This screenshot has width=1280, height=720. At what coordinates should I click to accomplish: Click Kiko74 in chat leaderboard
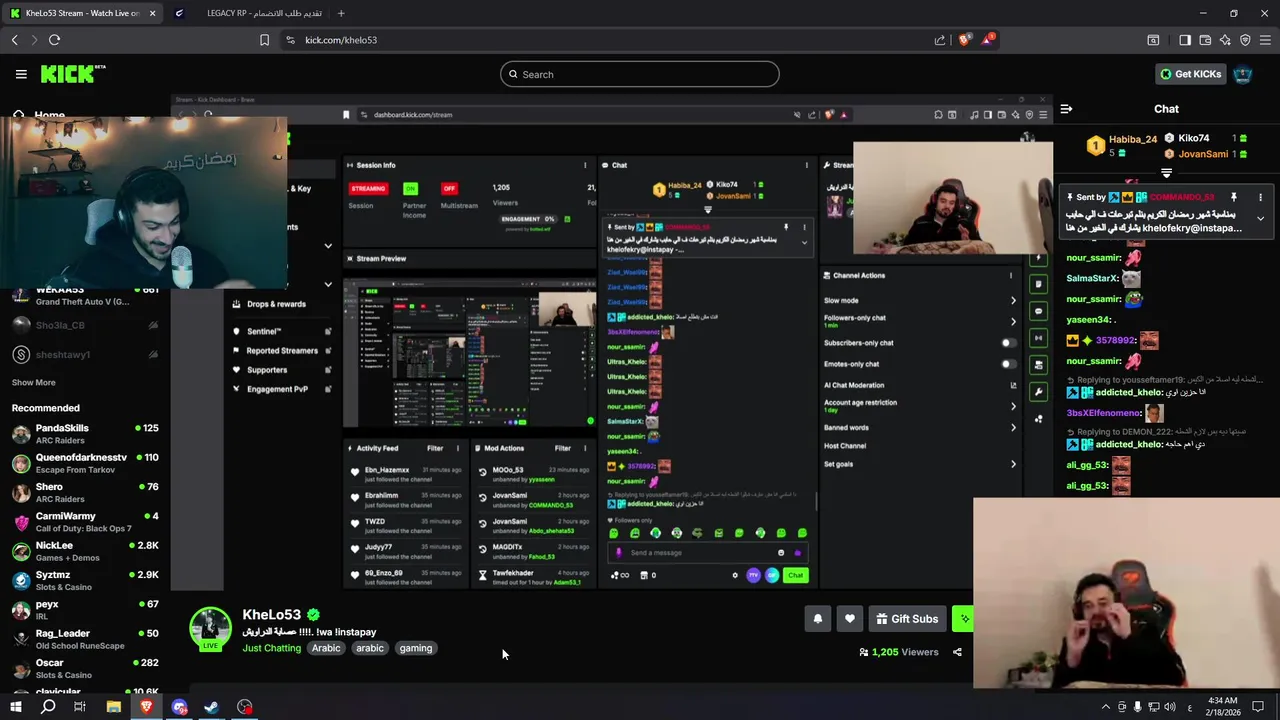click(1194, 138)
